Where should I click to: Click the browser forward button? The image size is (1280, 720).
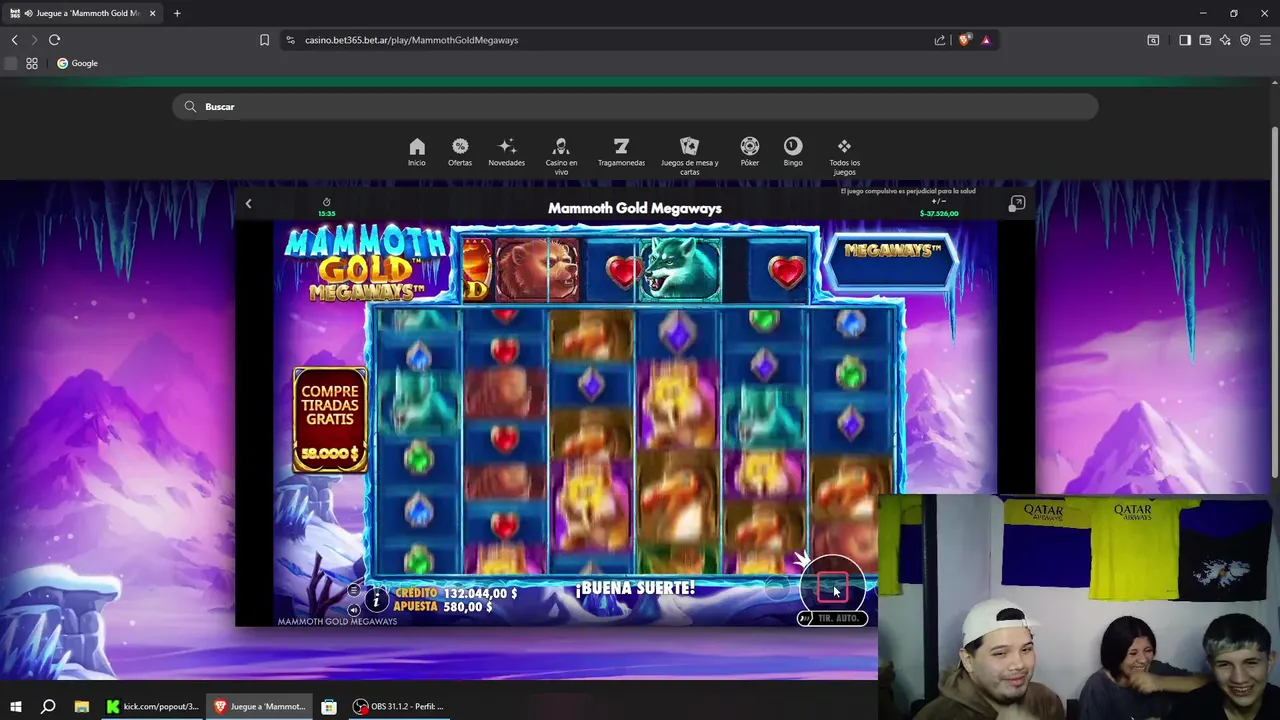(34, 40)
